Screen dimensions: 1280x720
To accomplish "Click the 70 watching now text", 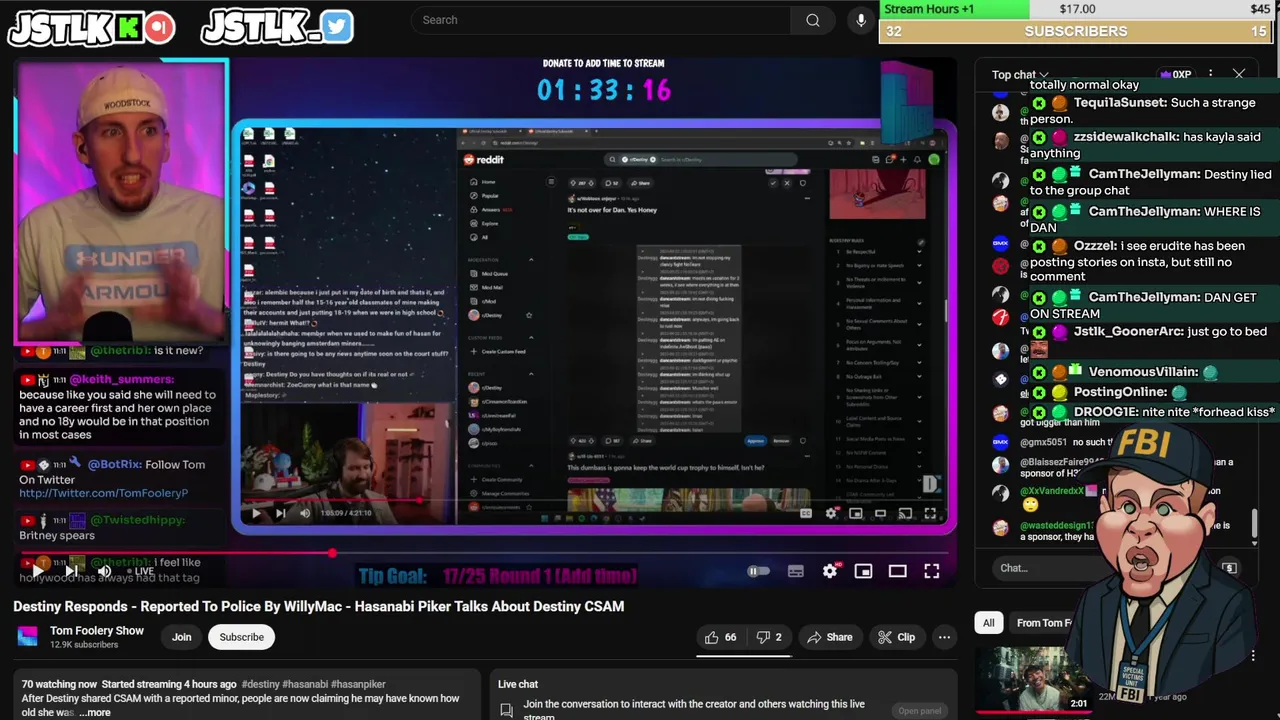I will tap(59, 684).
